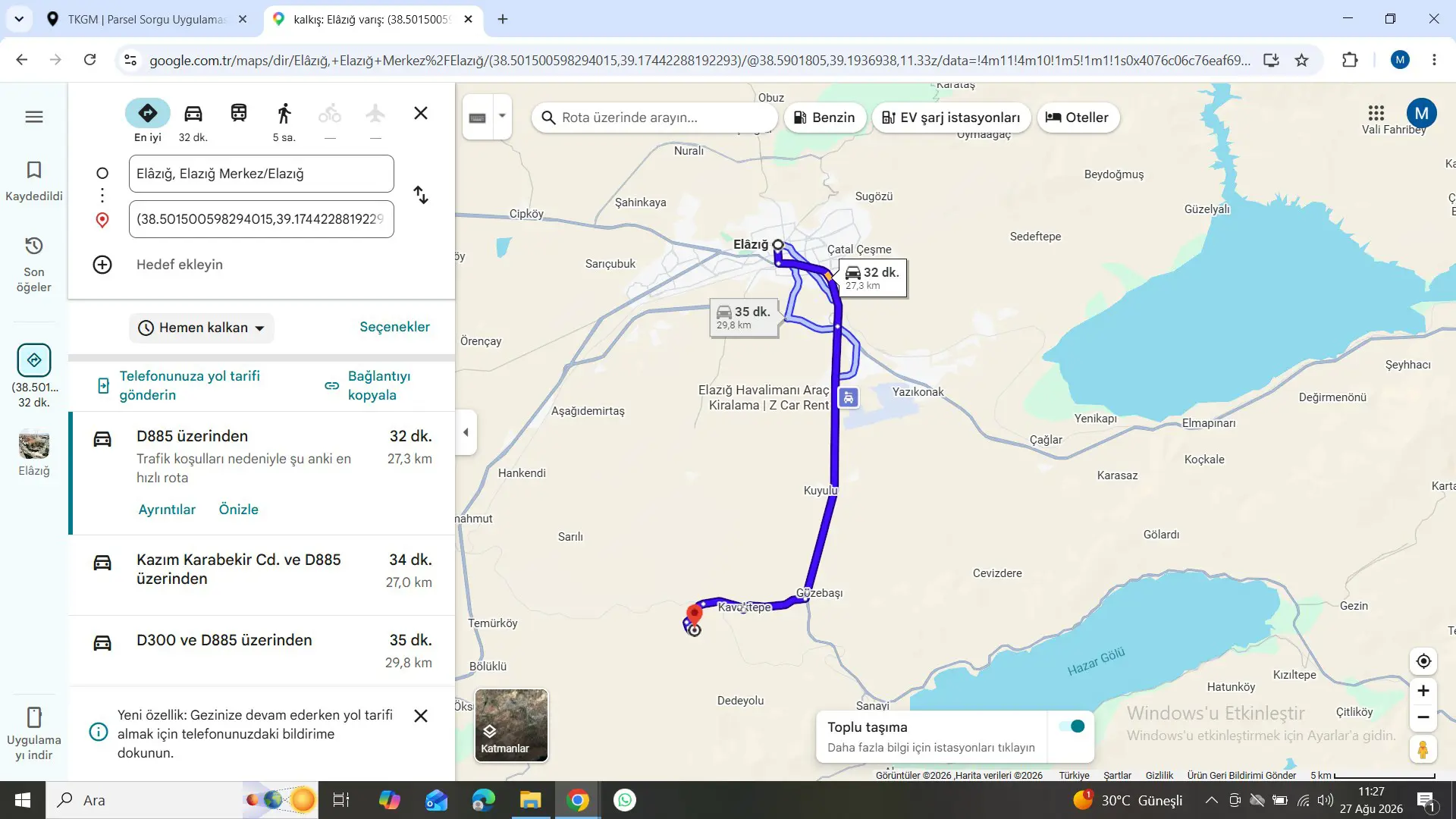Open WhatsApp from the taskbar
Viewport: 1456px width, 819px height.
click(x=625, y=800)
